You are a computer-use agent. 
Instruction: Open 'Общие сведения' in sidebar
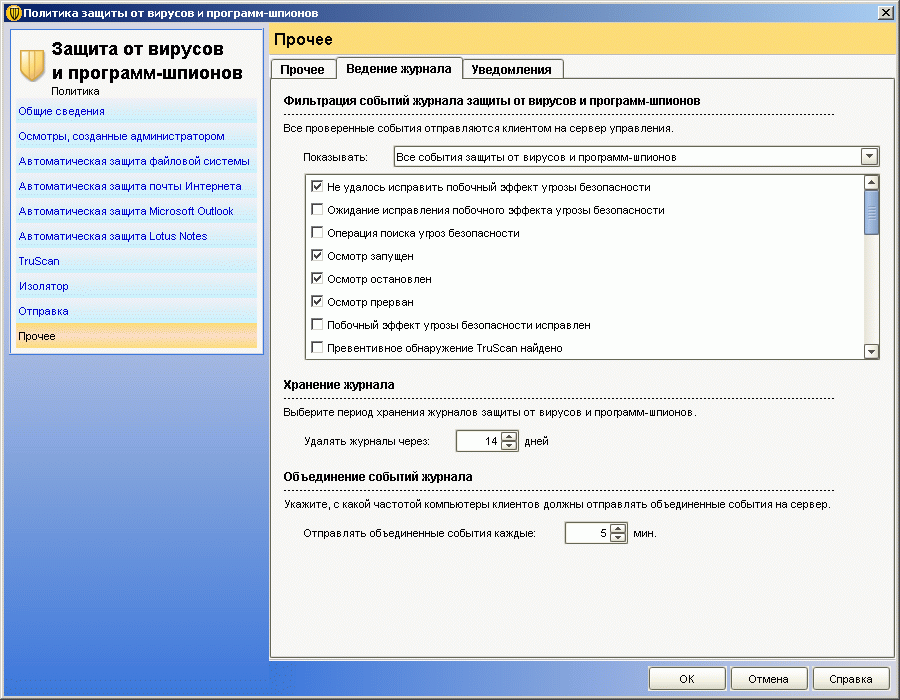point(136,111)
